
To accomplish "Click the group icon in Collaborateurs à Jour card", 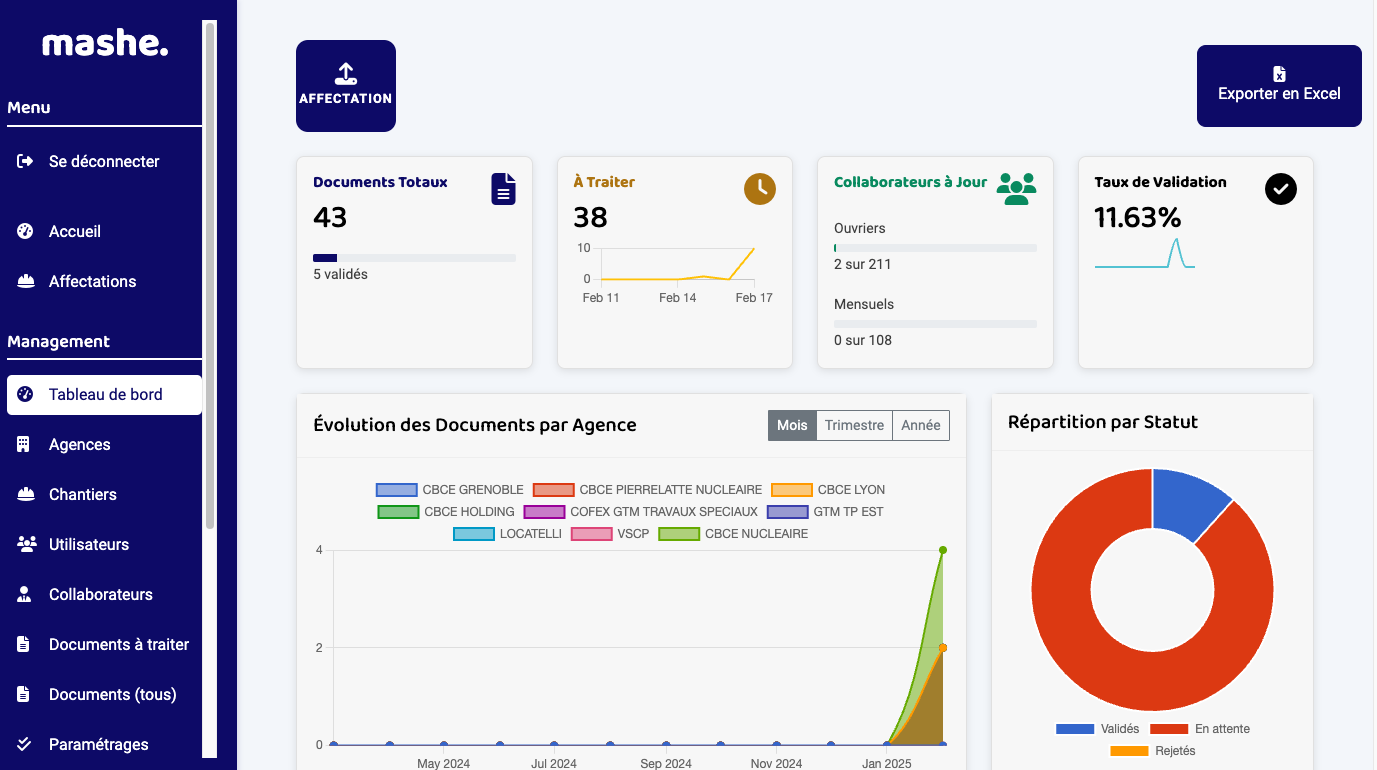I will tap(1016, 189).
